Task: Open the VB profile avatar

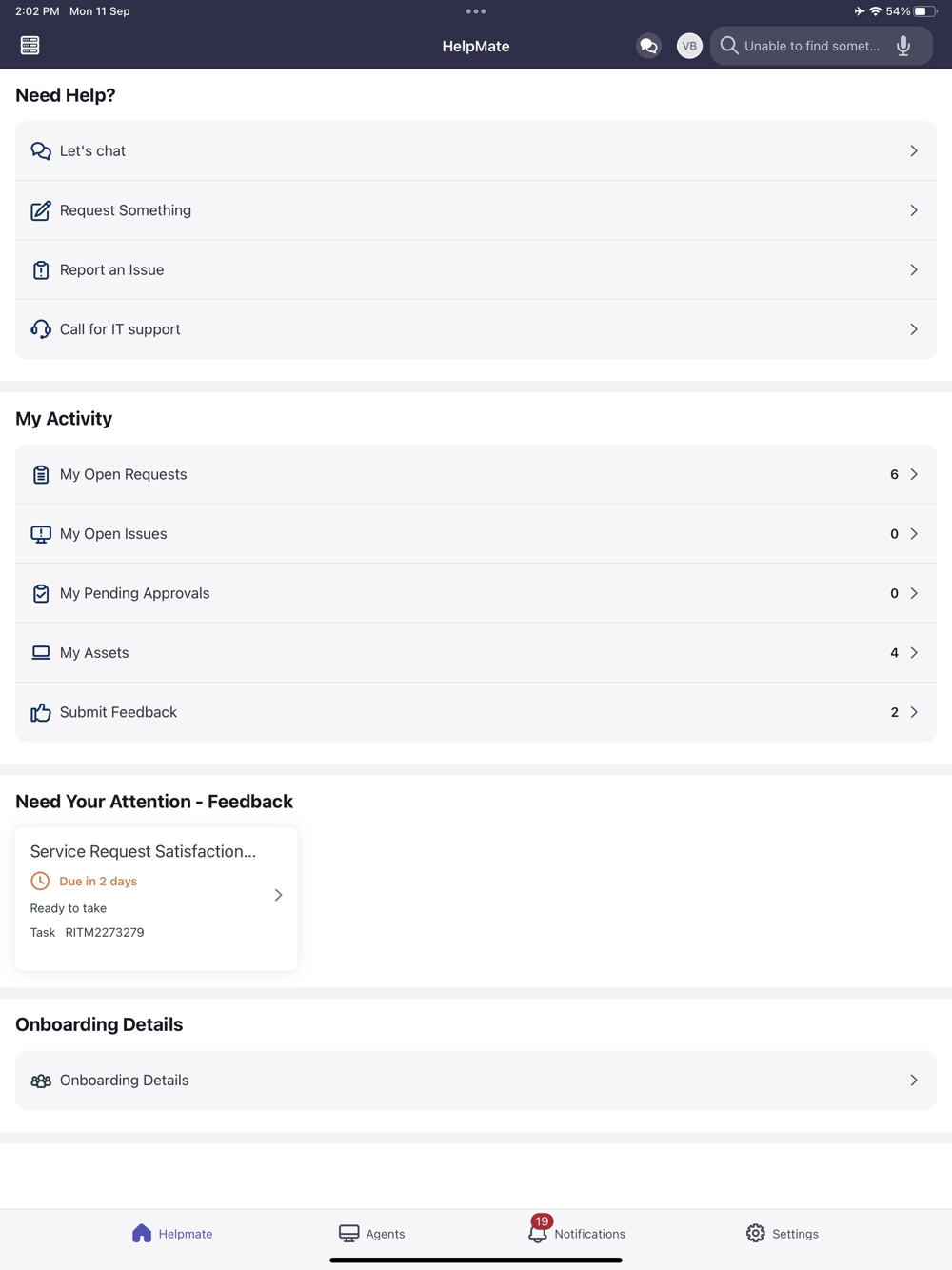Action: pyautogui.click(x=689, y=46)
